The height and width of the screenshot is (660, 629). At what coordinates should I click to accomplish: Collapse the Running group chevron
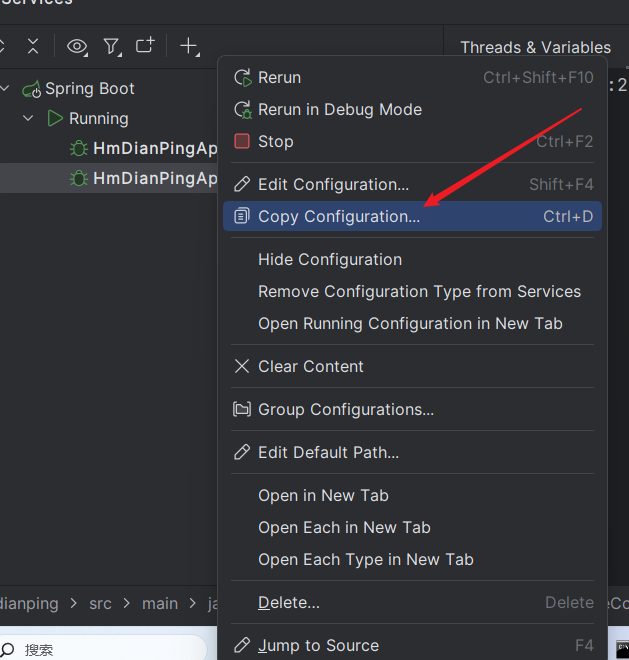tap(28, 118)
